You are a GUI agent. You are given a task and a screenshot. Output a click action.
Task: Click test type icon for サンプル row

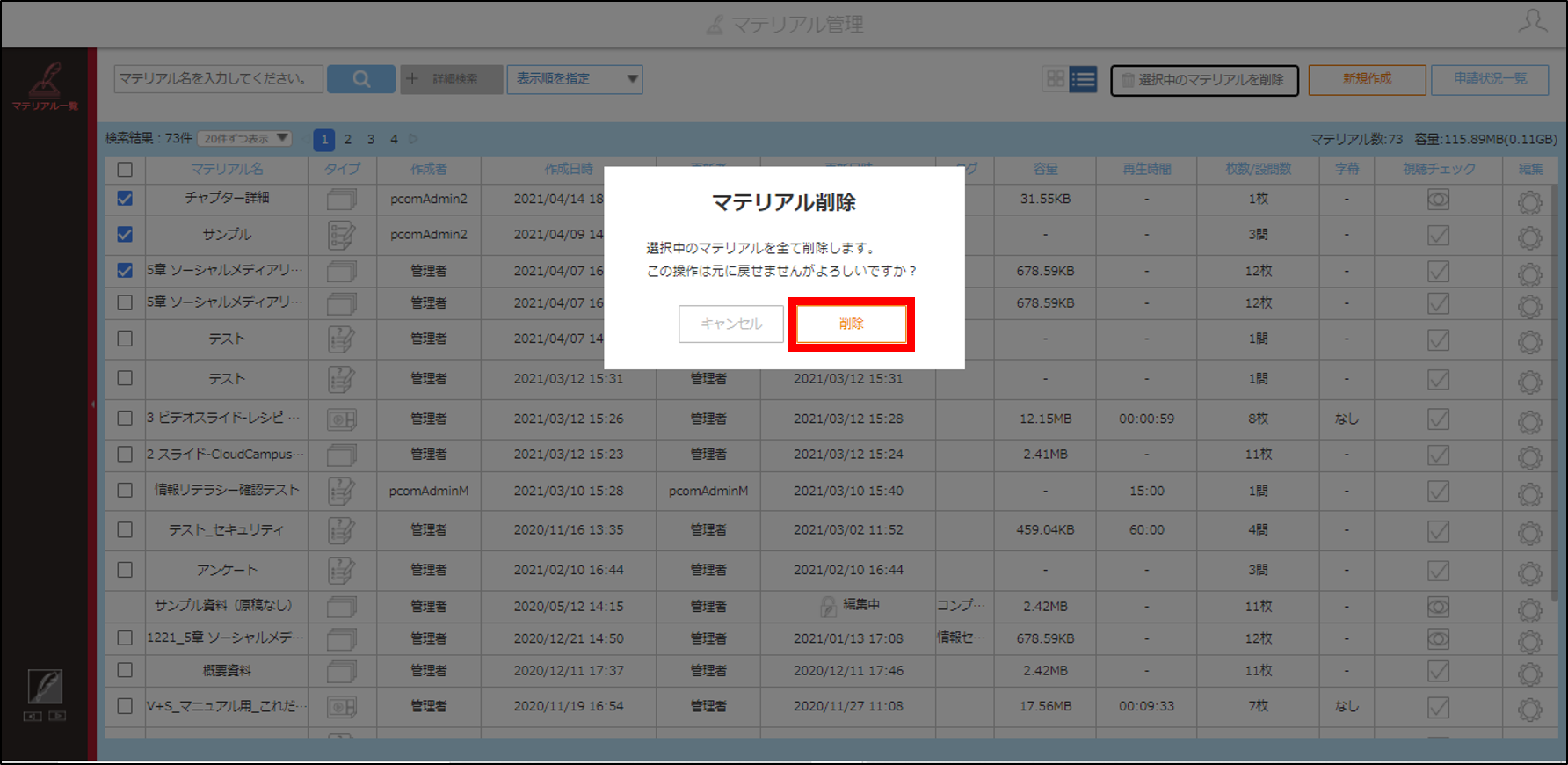(x=341, y=236)
